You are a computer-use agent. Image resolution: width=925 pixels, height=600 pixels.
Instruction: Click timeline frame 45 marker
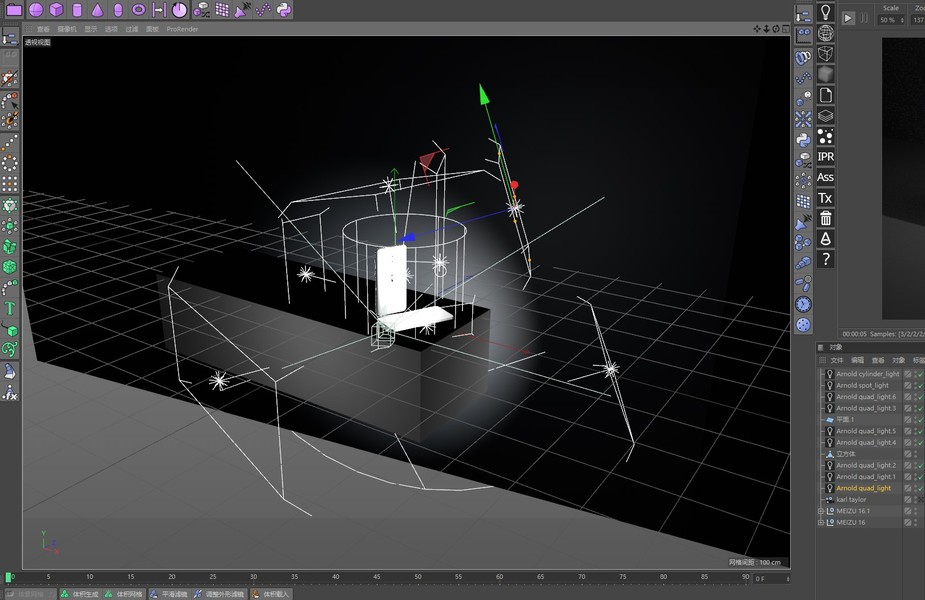pos(376,576)
